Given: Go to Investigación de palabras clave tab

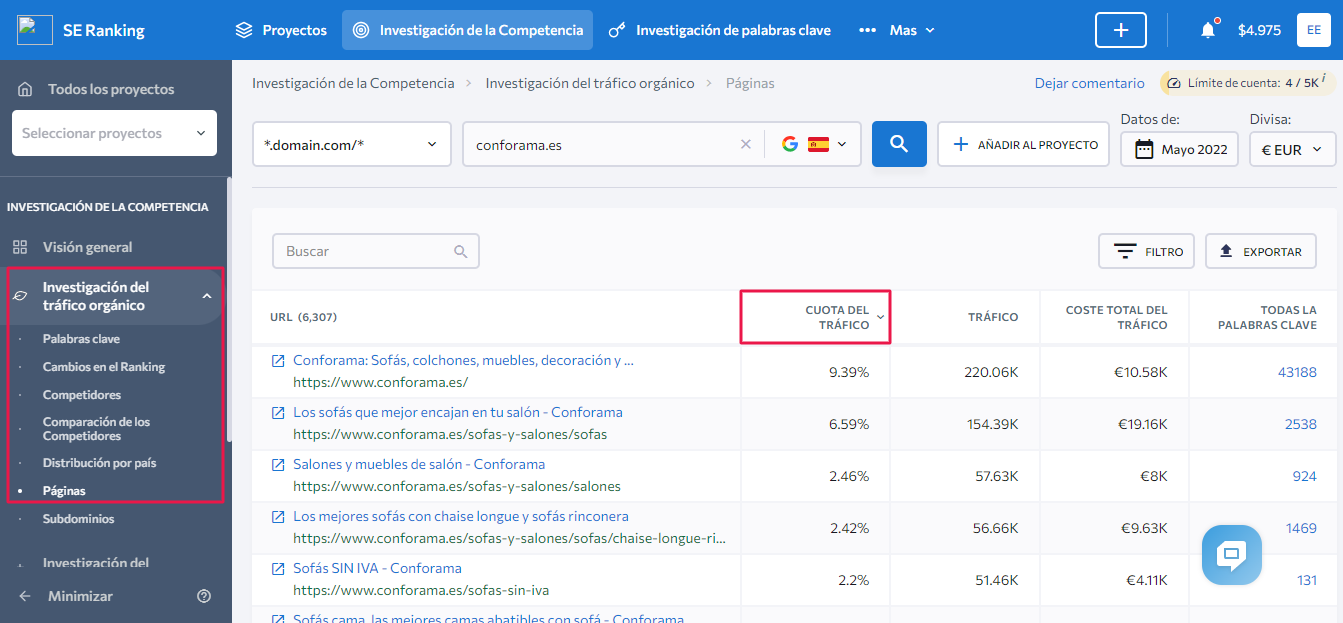Looking at the screenshot, I should 720,30.
